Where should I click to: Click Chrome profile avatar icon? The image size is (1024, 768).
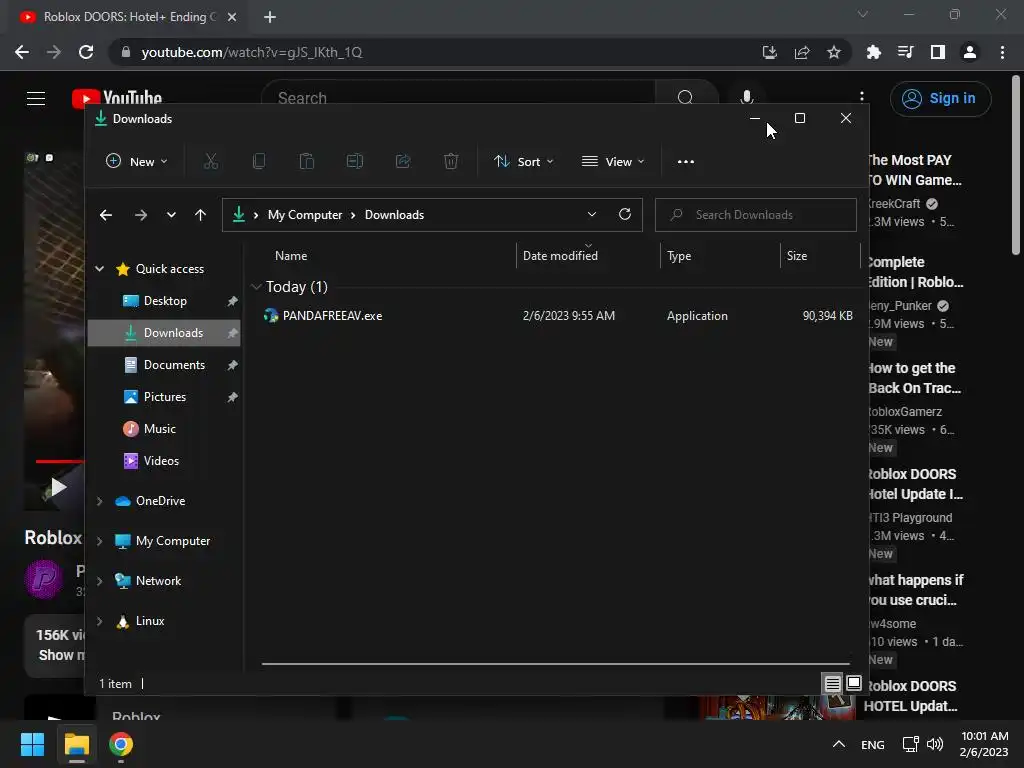click(x=970, y=52)
